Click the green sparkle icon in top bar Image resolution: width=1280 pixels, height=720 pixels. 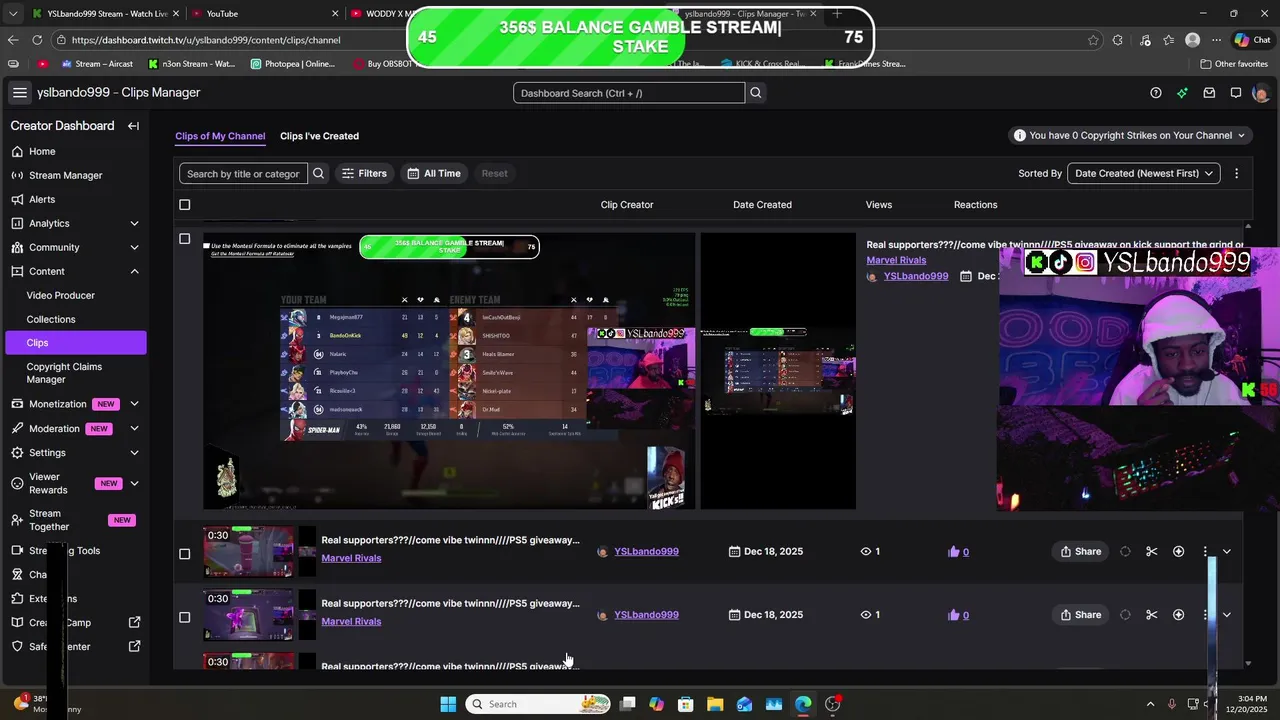click(x=1182, y=93)
